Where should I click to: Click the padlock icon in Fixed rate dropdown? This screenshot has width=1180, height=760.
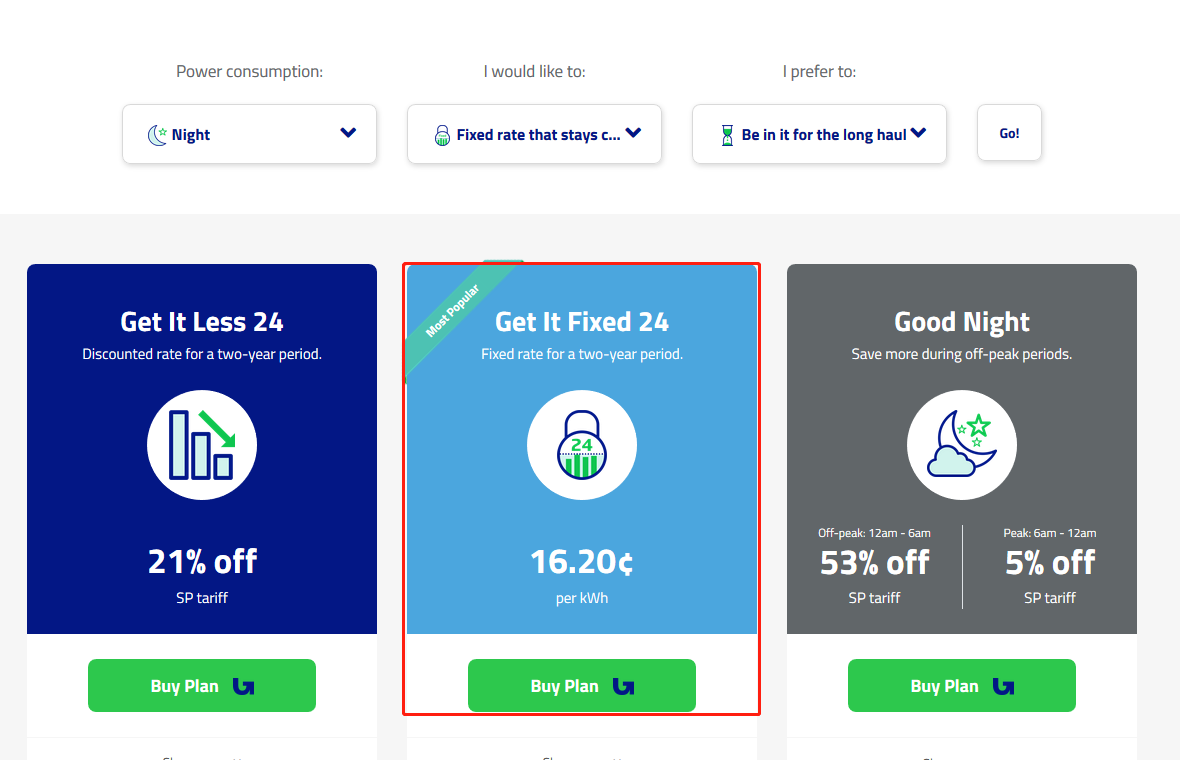442,135
